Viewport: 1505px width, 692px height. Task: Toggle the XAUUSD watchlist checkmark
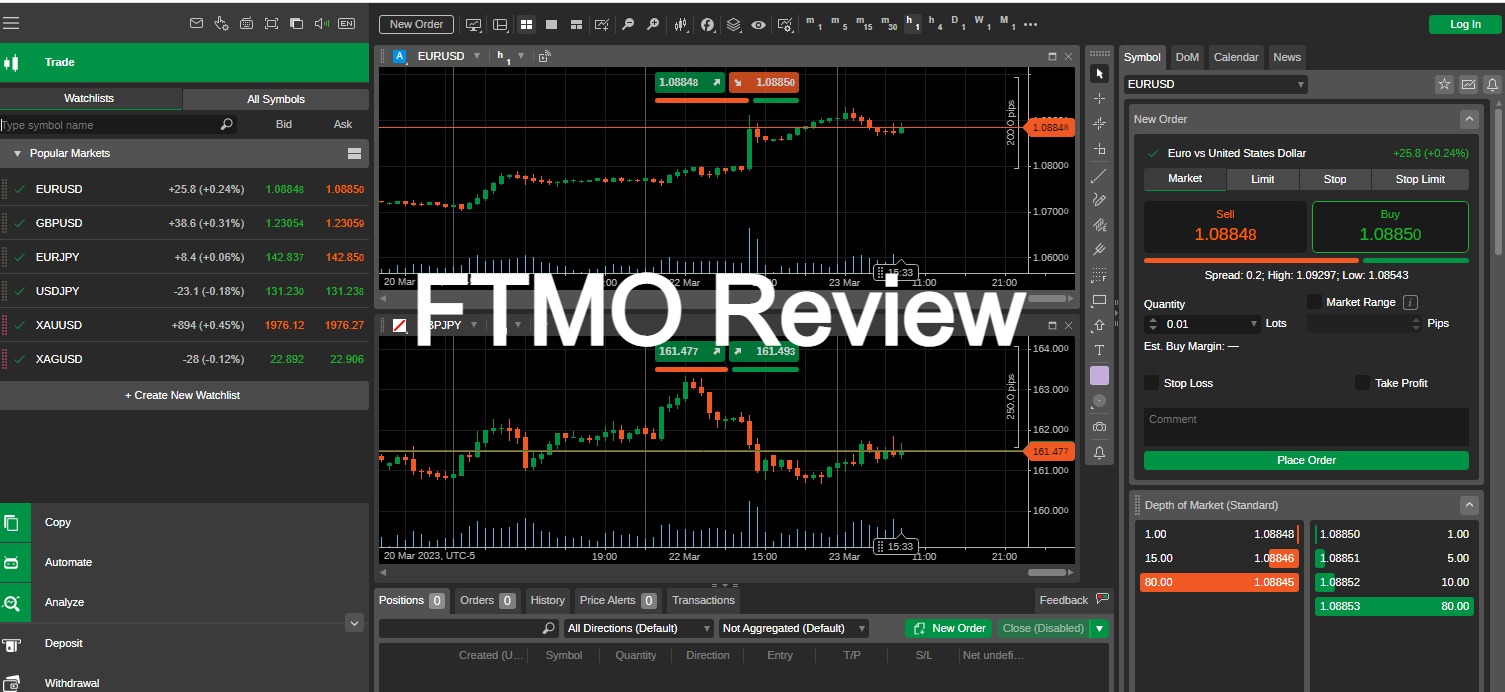[19, 325]
